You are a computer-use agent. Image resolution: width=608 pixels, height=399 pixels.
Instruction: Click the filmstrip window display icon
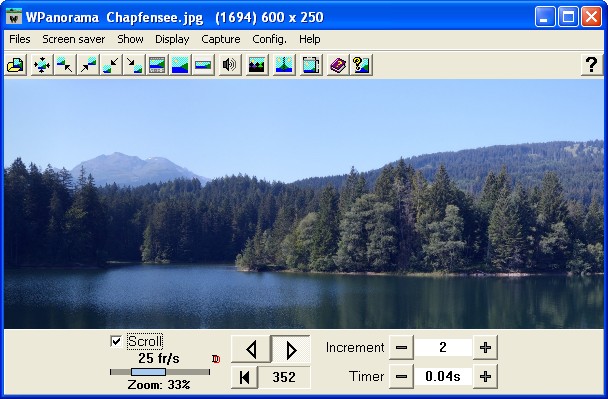click(157, 65)
